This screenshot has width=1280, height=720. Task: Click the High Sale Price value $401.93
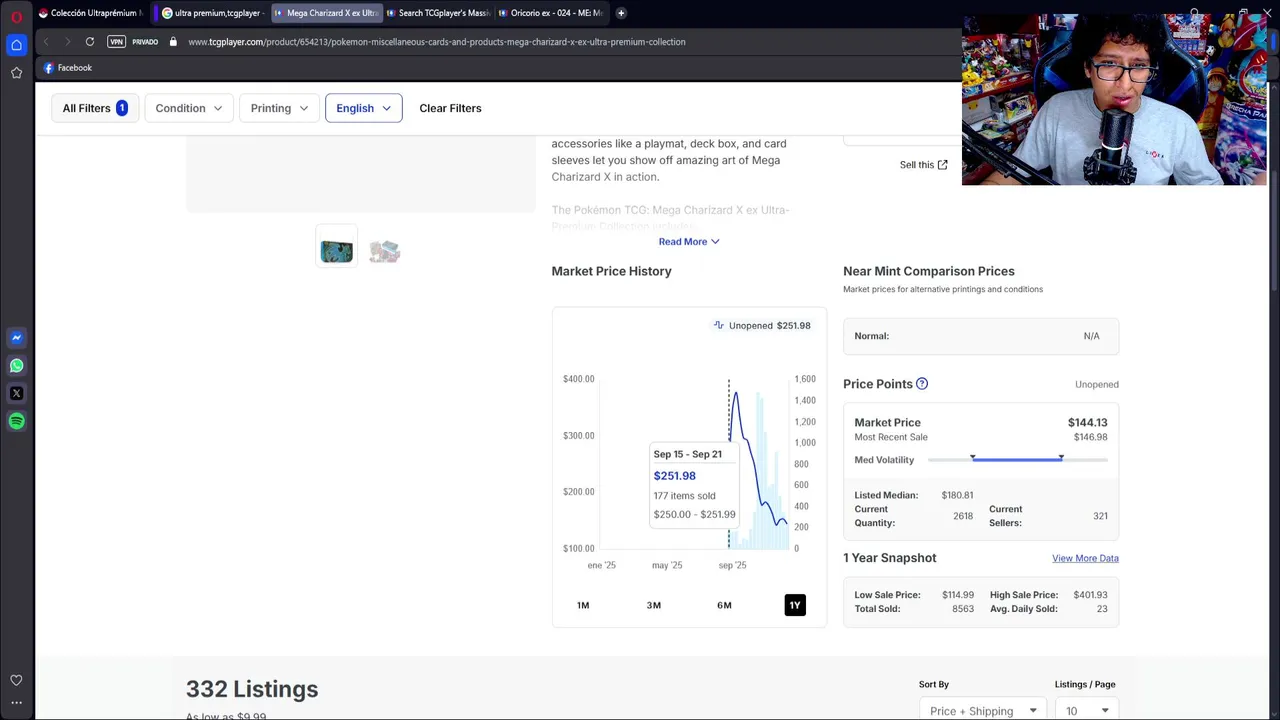click(1090, 595)
